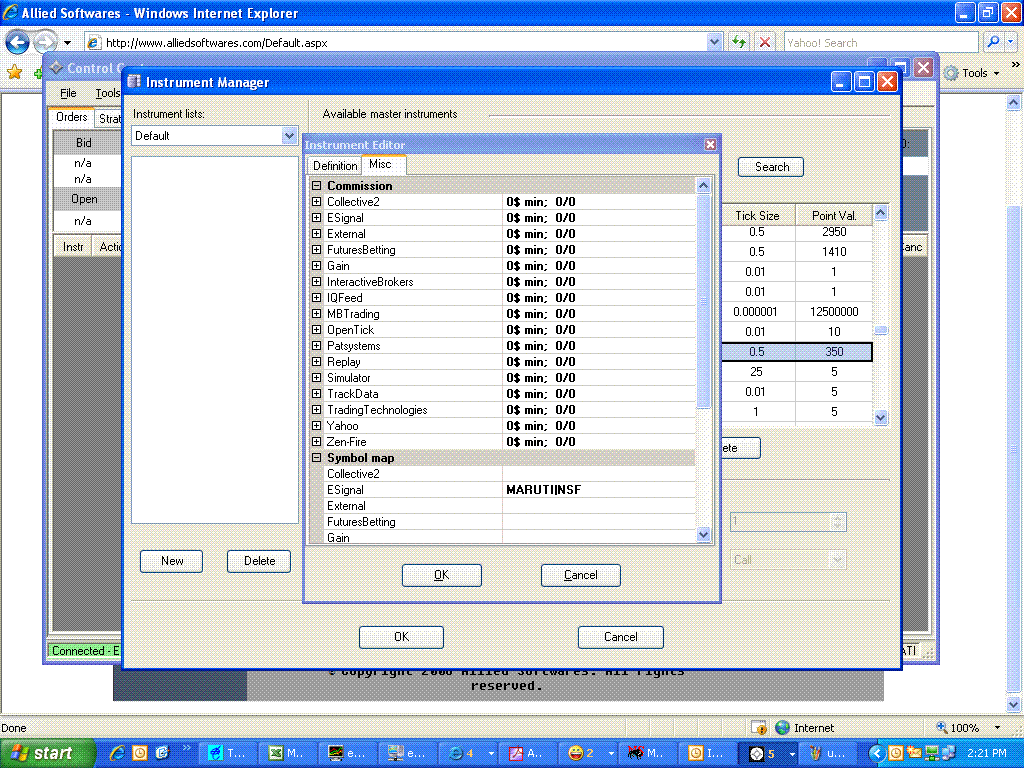The height and width of the screenshot is (768, 1024).
Task: Click the browser page scroll down arrow
Action: pyautogui.click(x=1014, y=705)
